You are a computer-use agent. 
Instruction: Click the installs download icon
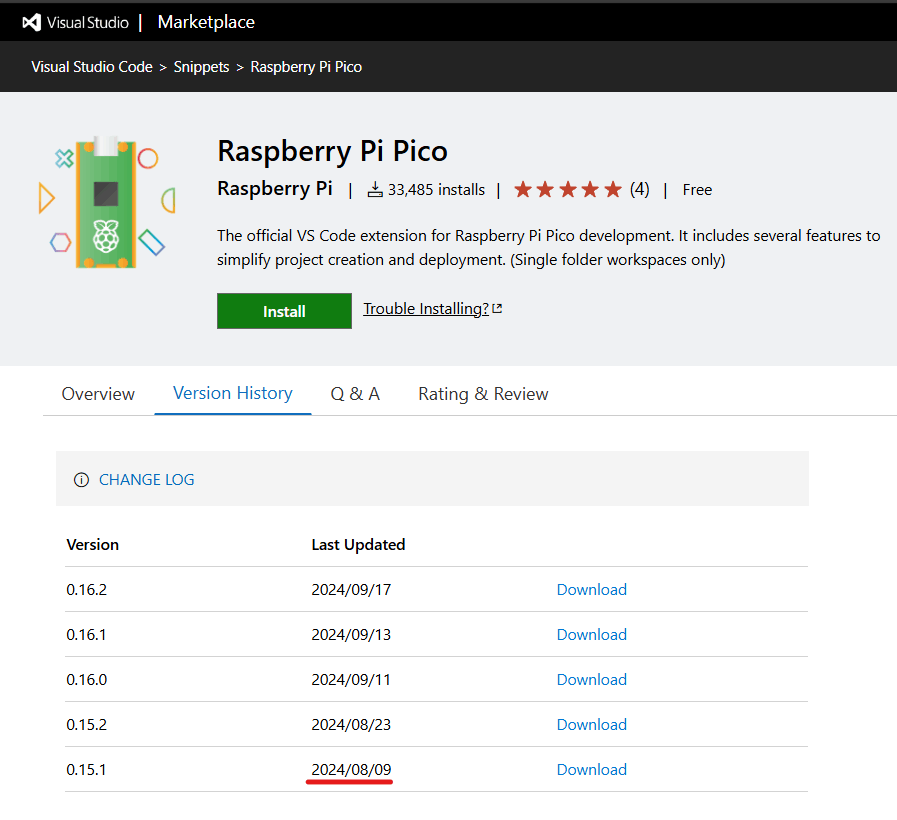(375, 189)
